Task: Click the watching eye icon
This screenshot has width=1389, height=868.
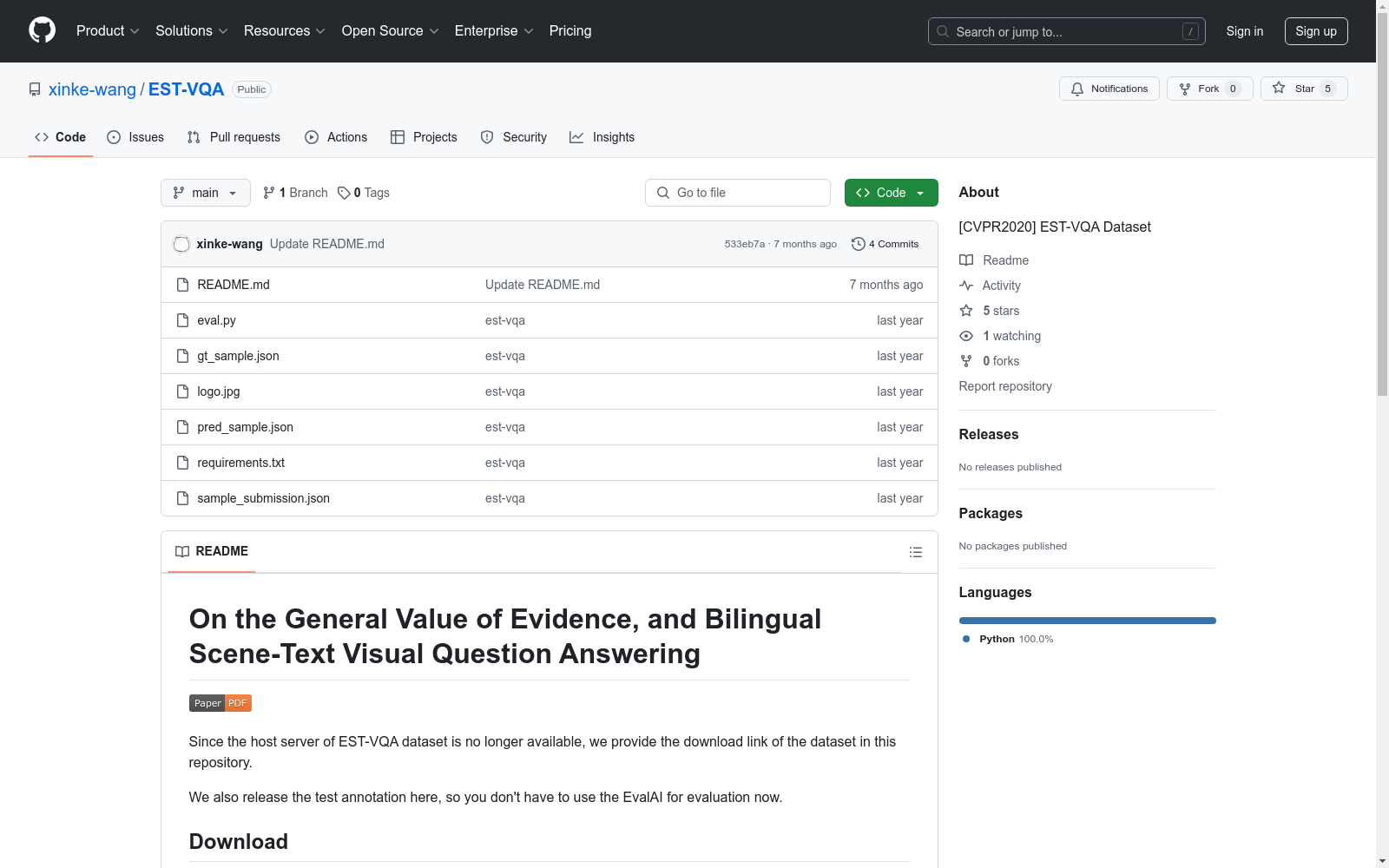Action: tap(966, 336)
